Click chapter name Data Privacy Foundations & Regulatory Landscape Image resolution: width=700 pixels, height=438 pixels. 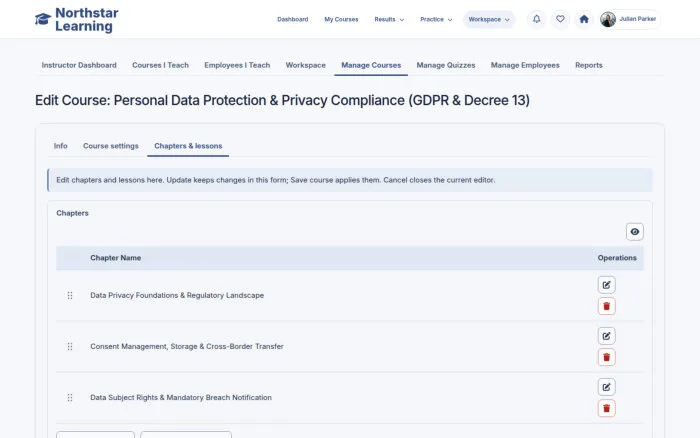[177, 296]
